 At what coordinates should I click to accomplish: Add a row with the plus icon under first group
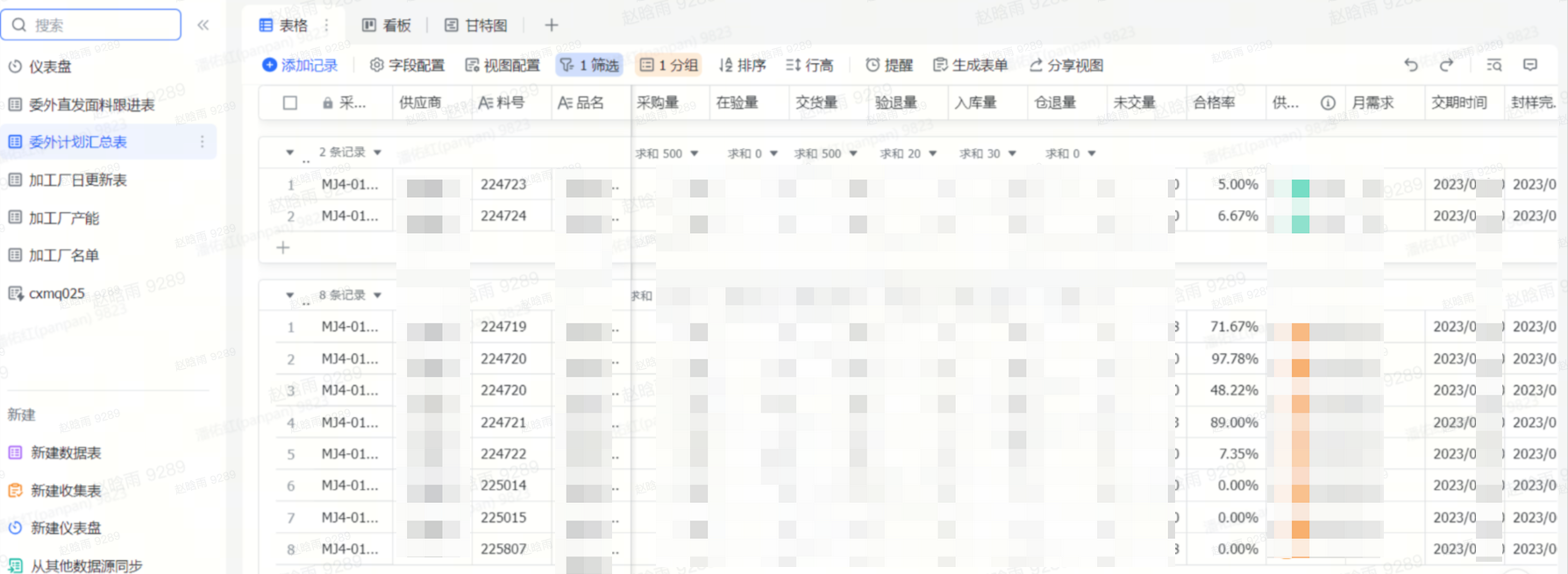tap(283, 248)
